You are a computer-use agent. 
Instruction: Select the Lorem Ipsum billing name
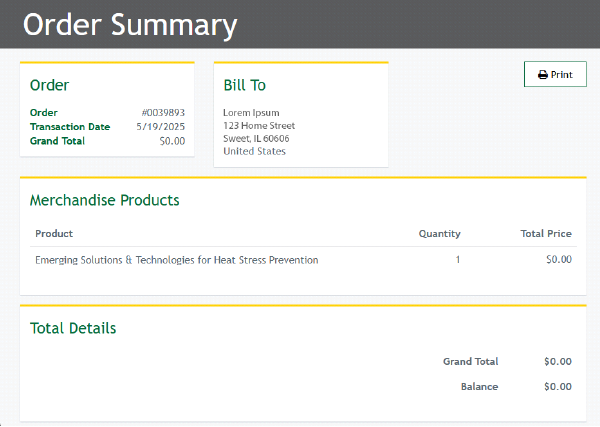click(x=251, y=113)
